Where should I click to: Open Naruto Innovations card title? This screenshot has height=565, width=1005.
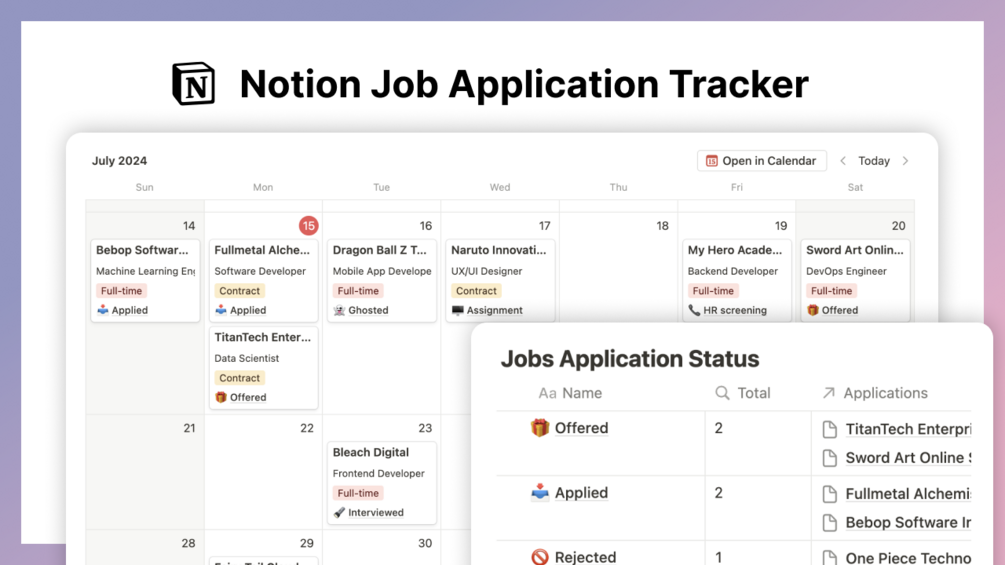[499, 250]
